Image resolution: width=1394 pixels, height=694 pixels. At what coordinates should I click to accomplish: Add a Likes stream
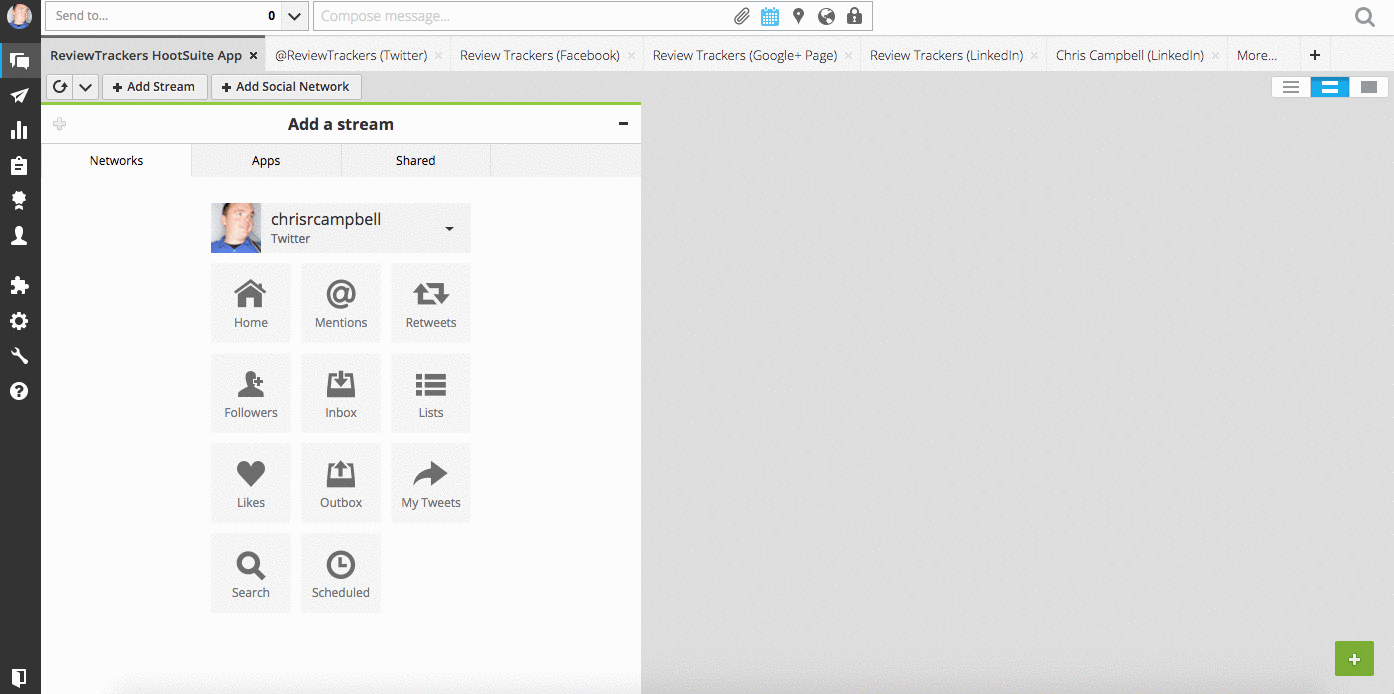point(251,483)
